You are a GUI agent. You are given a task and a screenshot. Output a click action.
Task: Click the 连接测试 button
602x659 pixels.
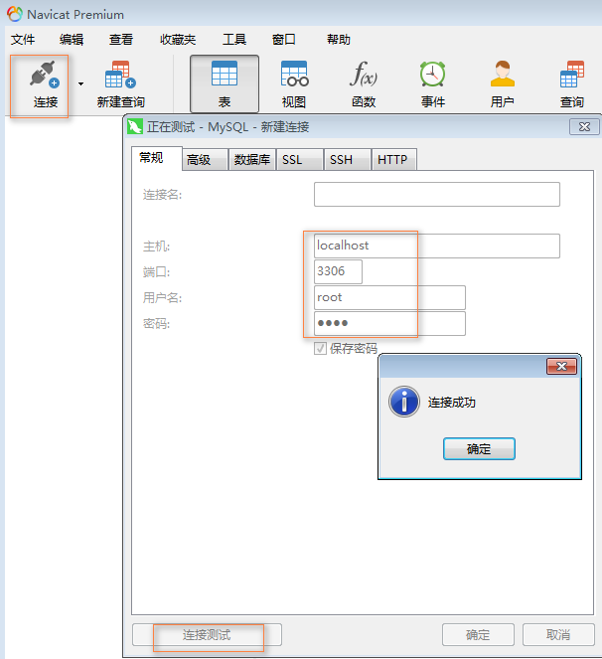click(207, 635)
